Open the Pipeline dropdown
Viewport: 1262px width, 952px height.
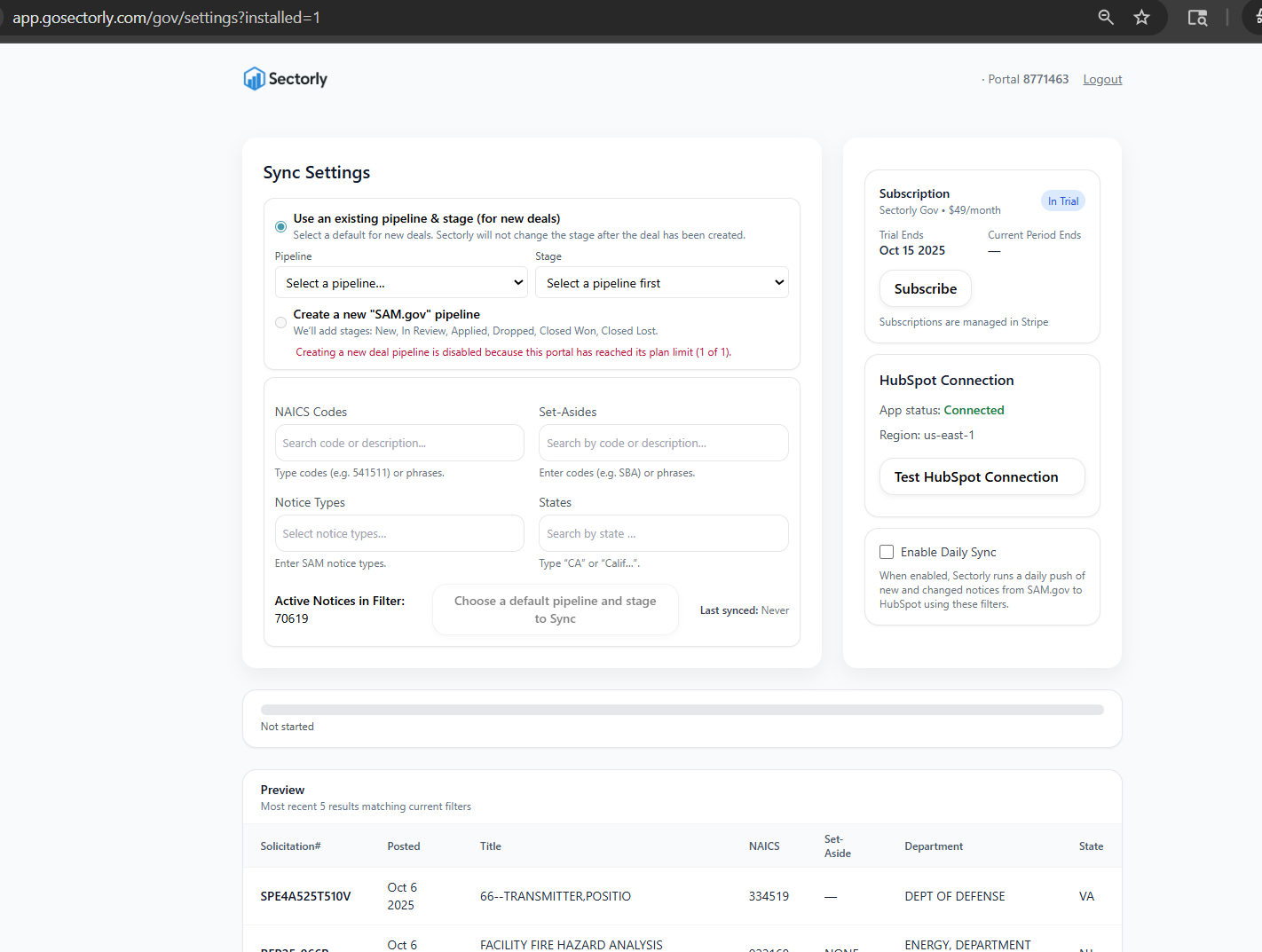coord(402,283)
